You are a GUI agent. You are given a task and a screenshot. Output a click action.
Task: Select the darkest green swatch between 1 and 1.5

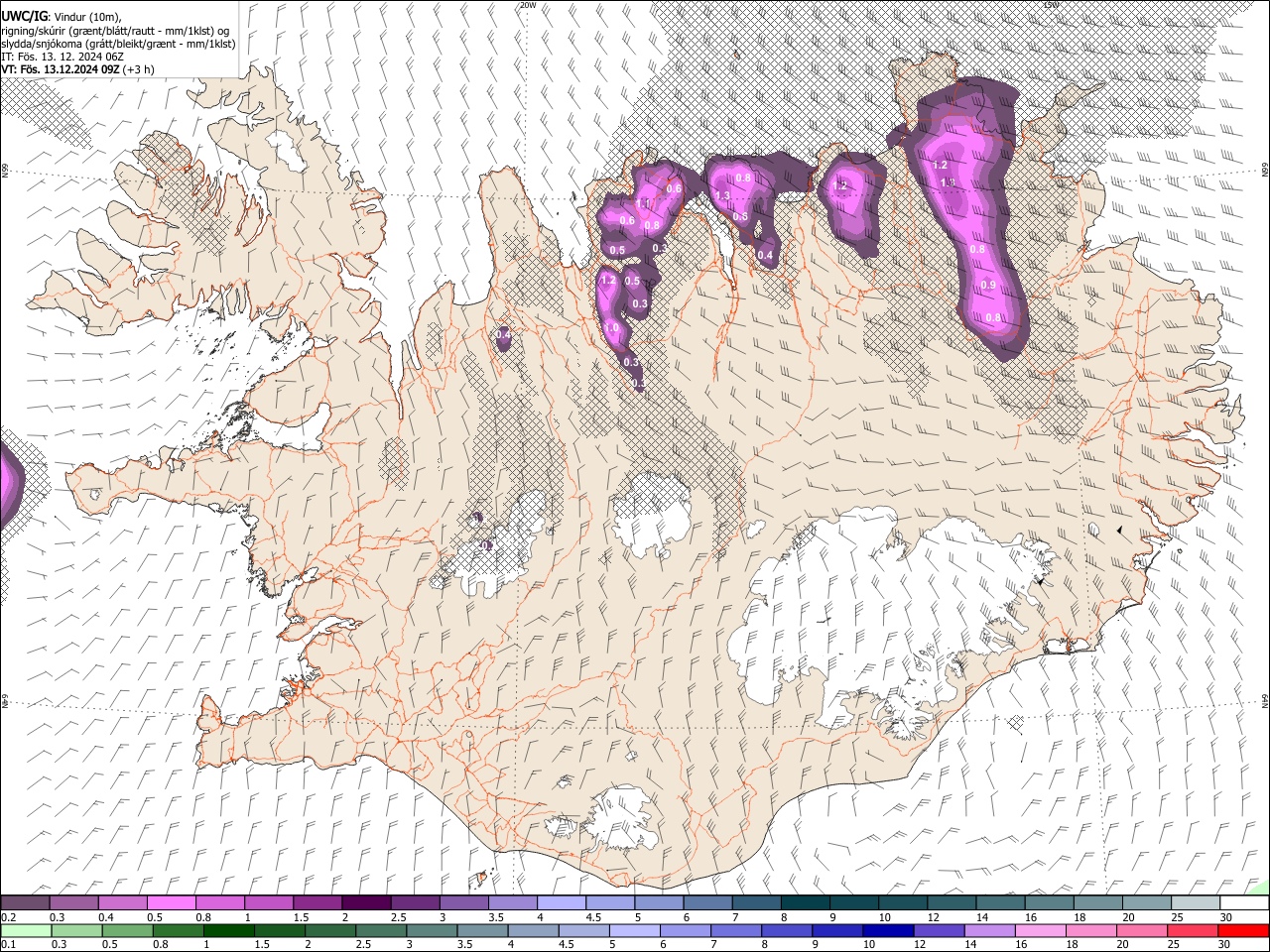point(229,930)
